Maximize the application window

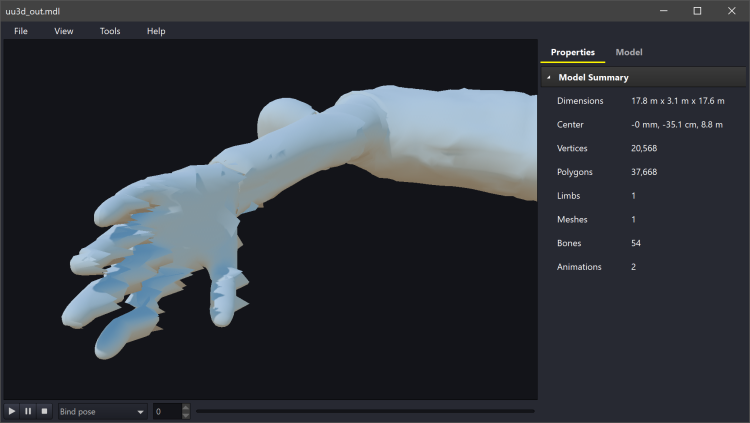pos(697,11)
